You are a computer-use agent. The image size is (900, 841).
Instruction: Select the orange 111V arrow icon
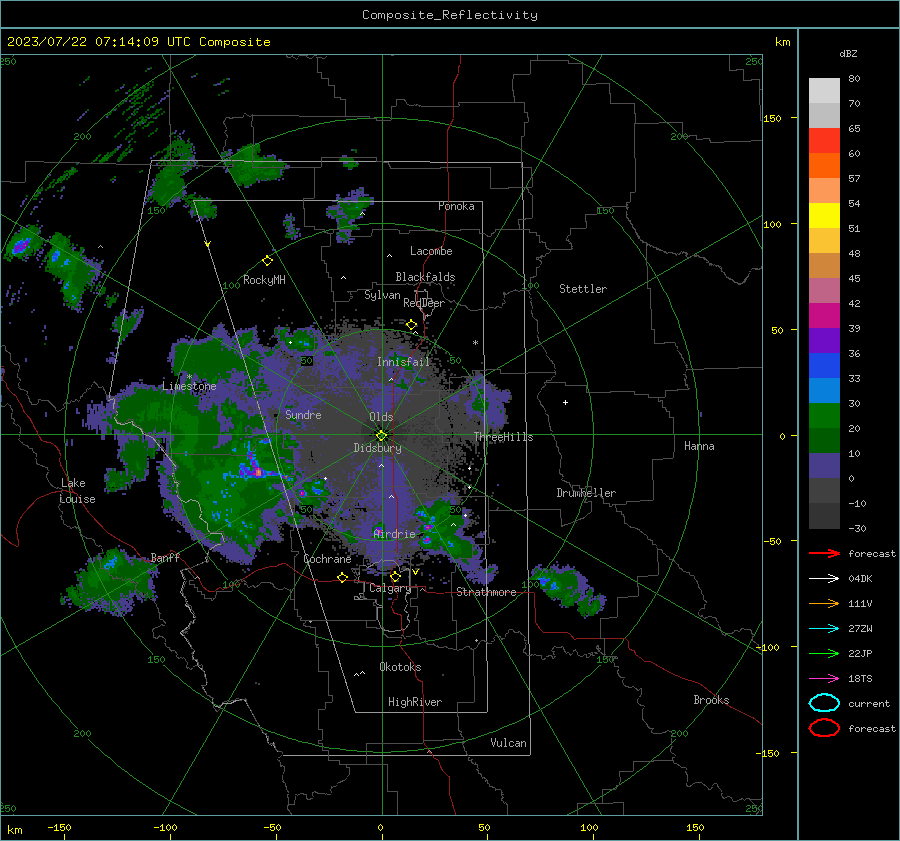click(824, 603)
